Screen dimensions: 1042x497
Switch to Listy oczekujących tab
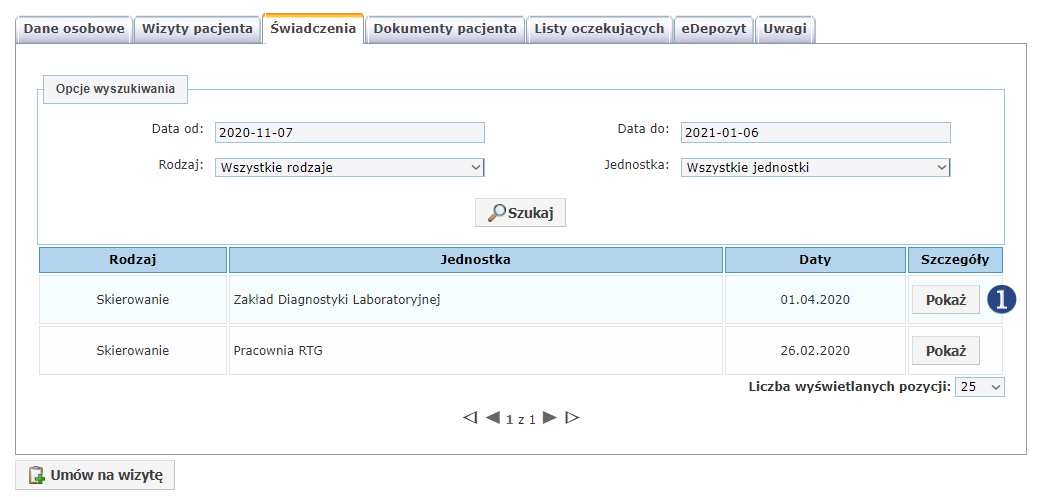click(599, 29)
